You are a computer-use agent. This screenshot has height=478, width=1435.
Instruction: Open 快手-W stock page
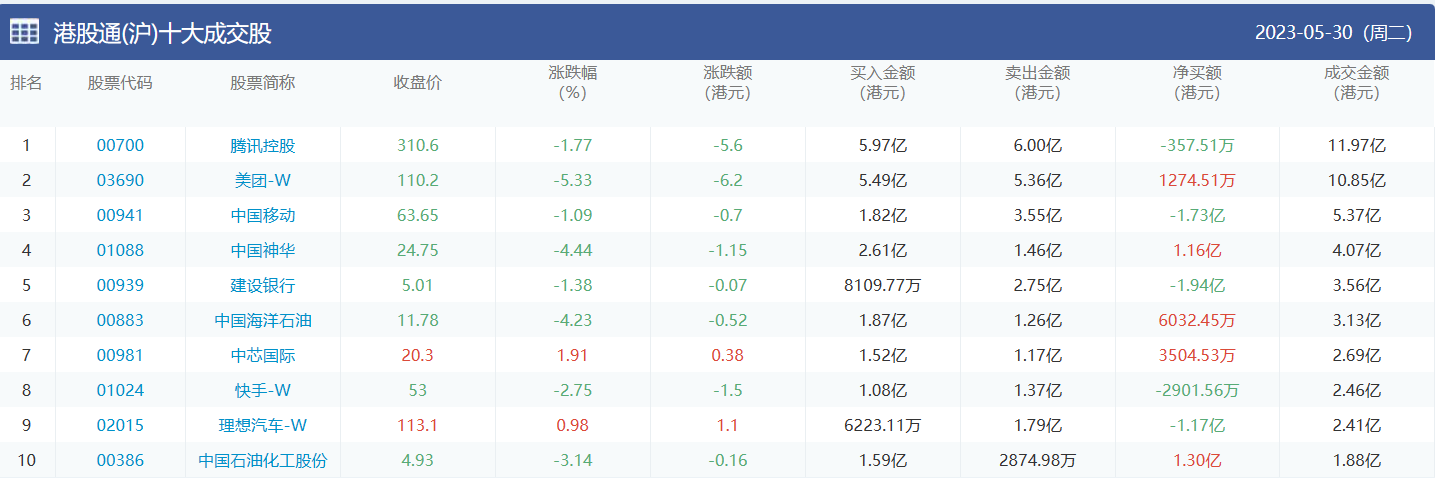pyautogui.click(x=263, y=390)
